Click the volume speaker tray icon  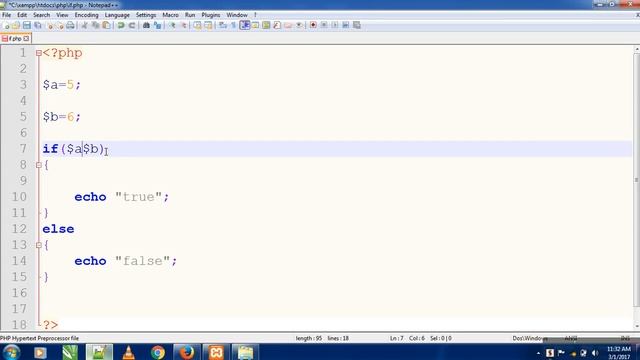click(595, 353)
